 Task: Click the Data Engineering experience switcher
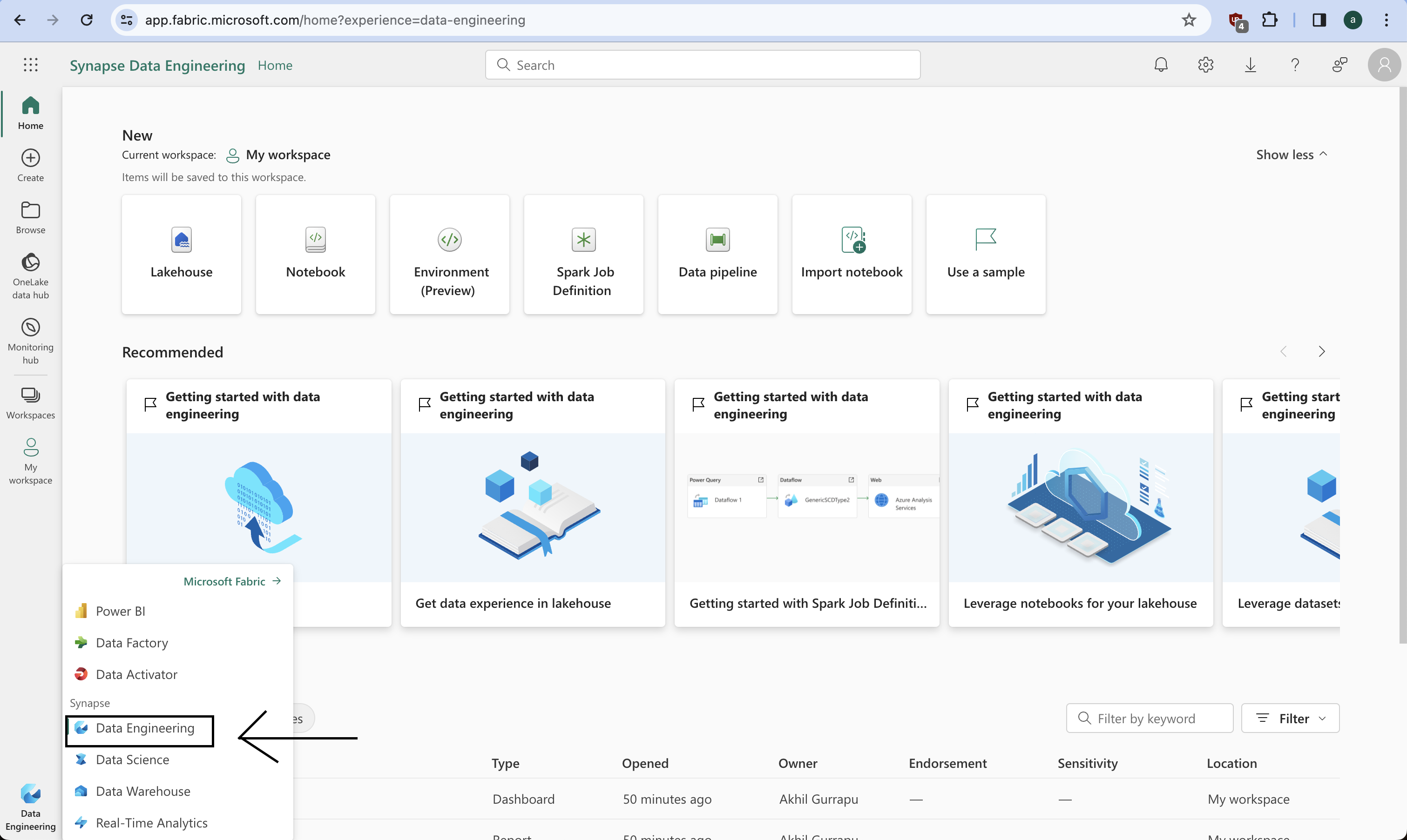(31, 807)
